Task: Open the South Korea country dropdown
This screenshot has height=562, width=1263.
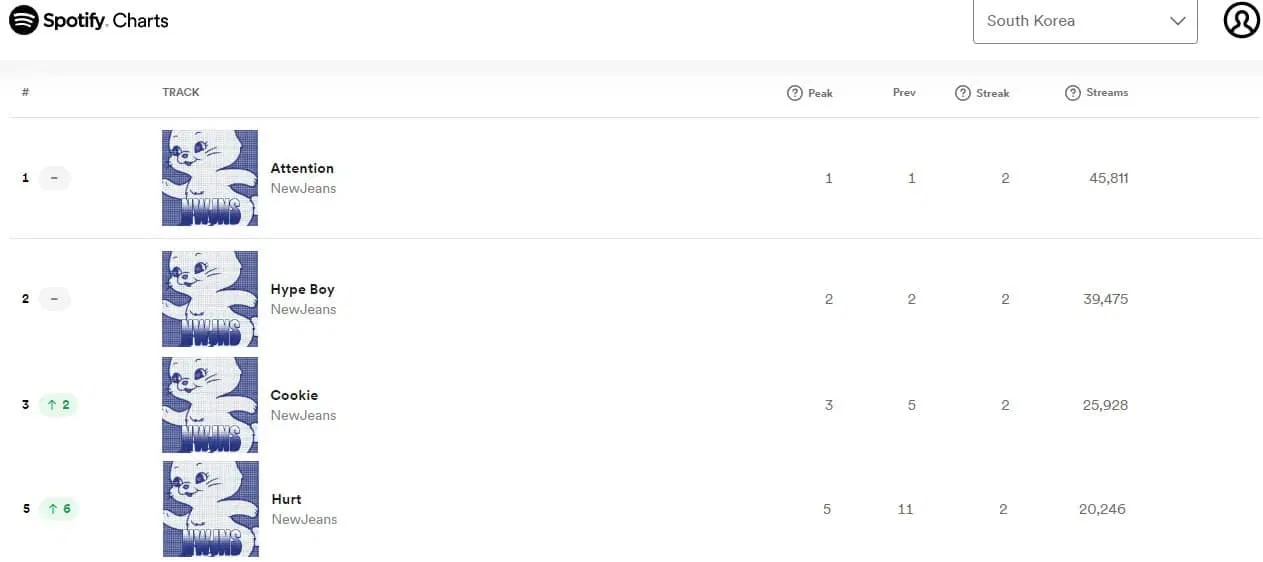Action: tap(1085, 21)
